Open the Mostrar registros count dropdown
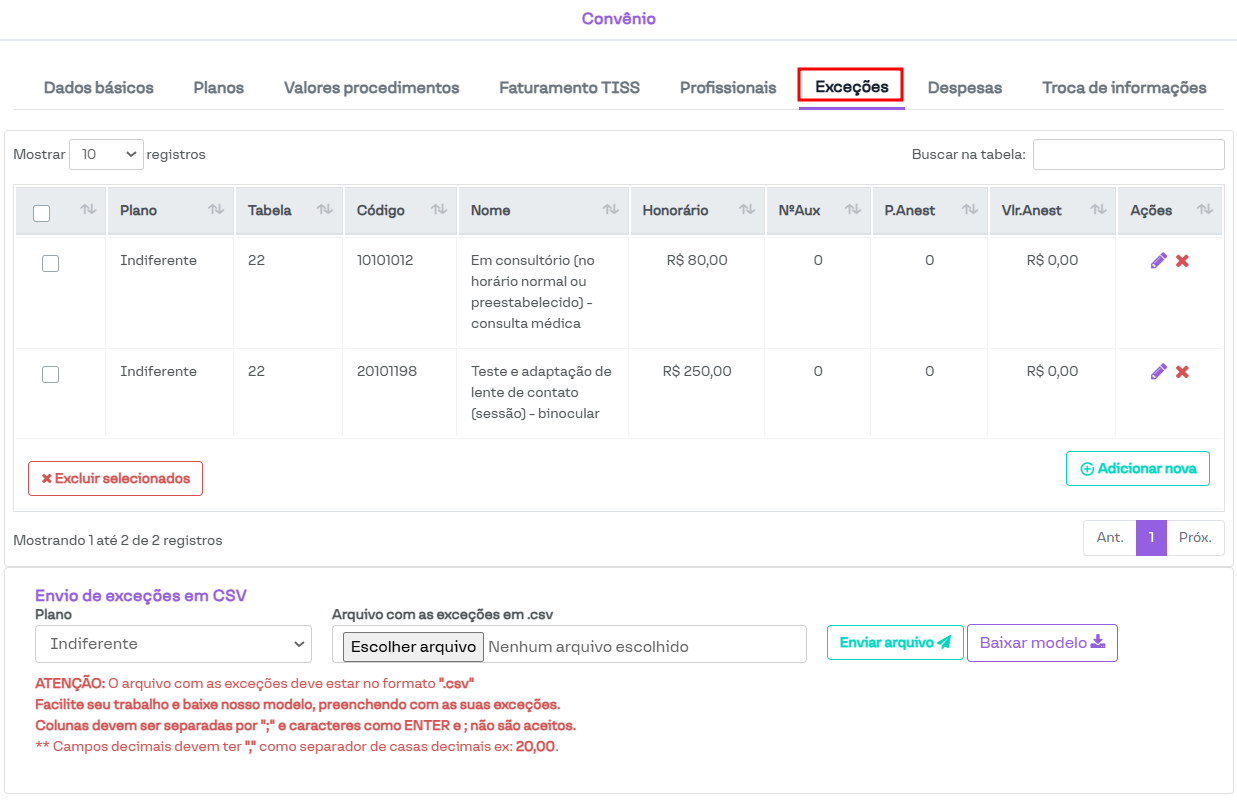 (x=106, y=154)
